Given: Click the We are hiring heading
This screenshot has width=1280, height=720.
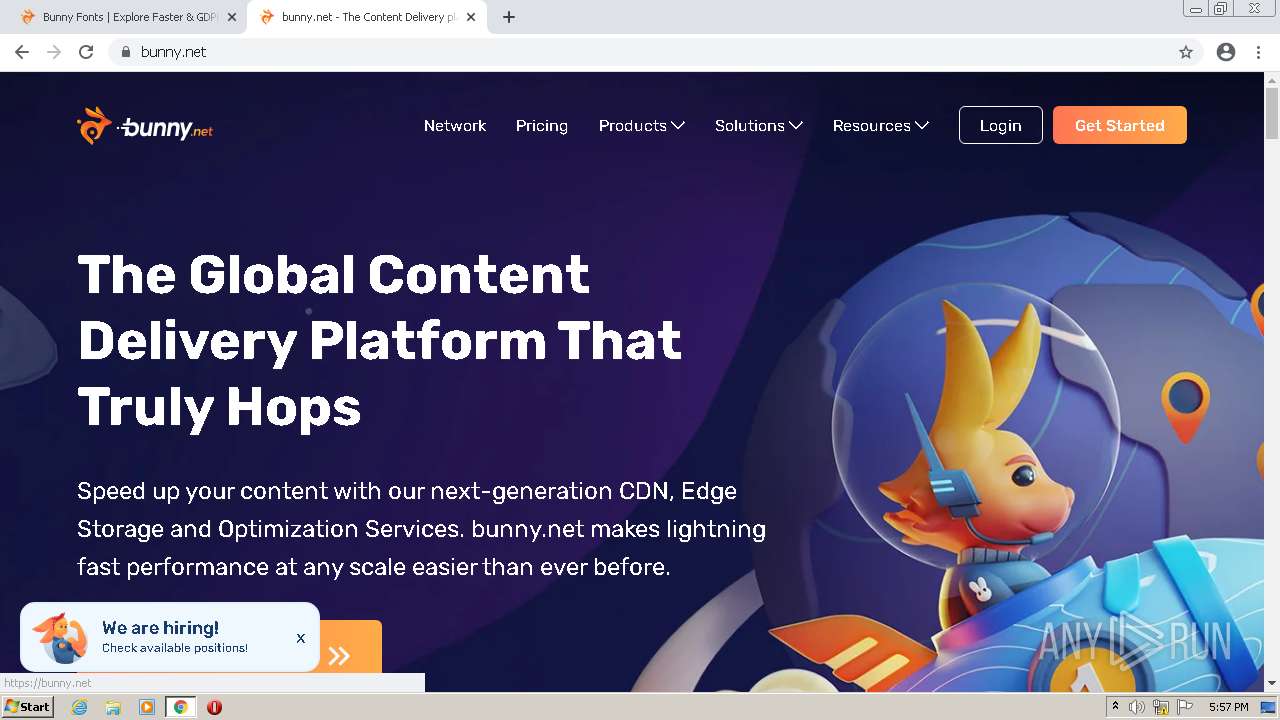Looking at the screenshot, I should point(160,628).
